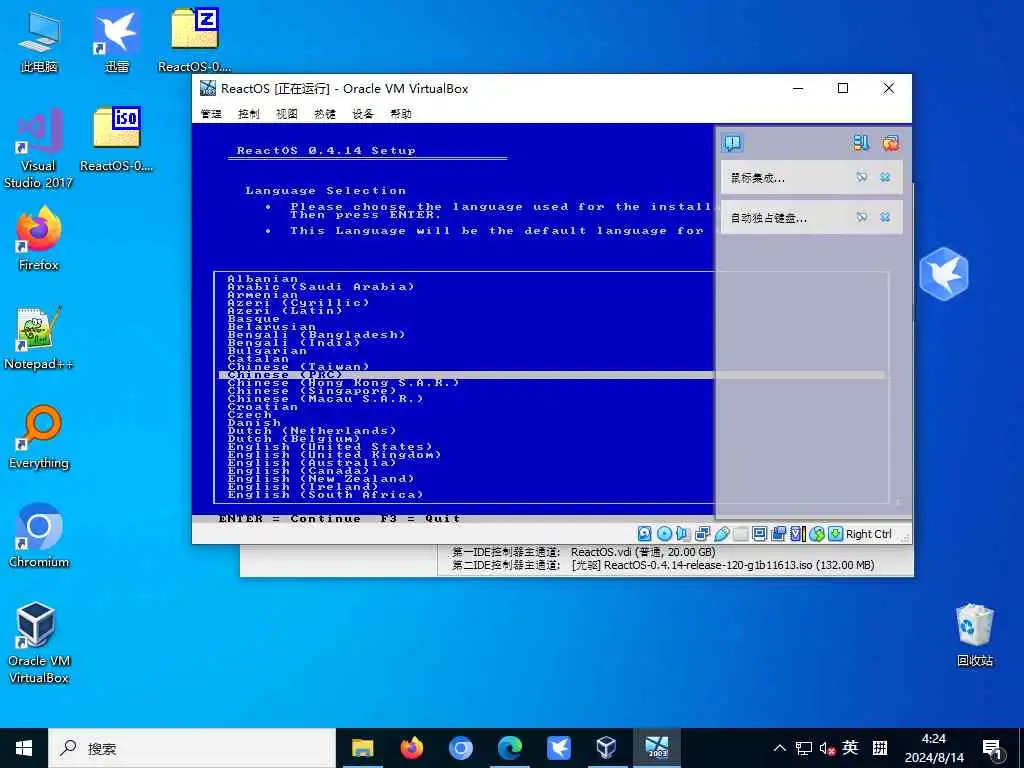Viewport: 1024px width, 768px height.
Task: Select English (United States) language
Action: [x=330, y=447]
